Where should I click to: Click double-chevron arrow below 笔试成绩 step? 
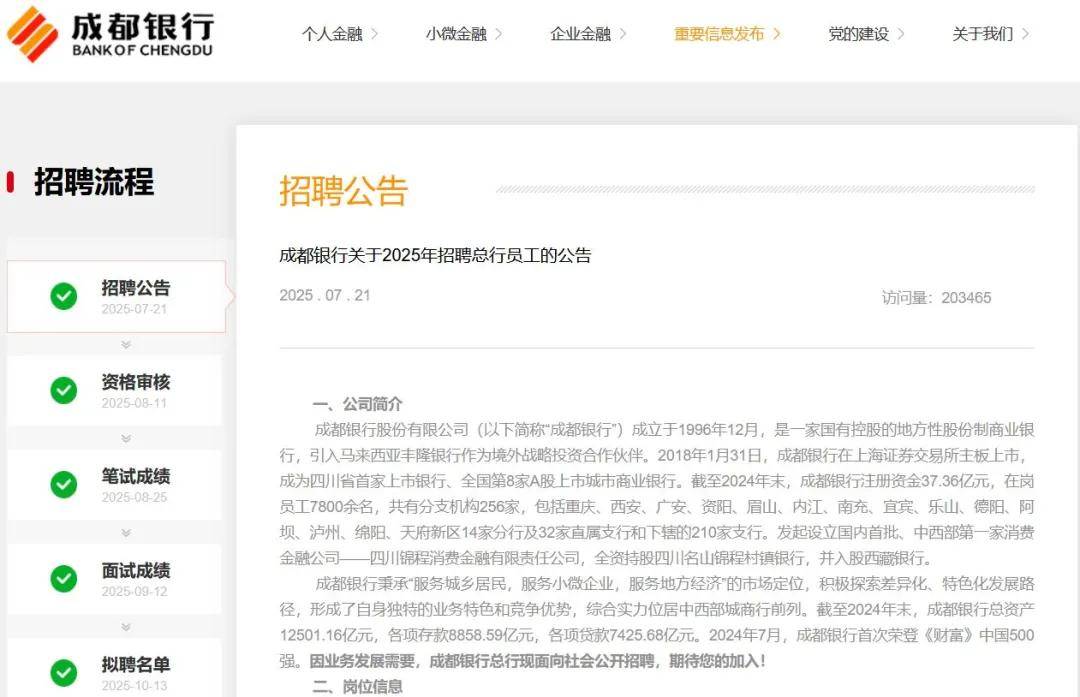pos(126,533)
